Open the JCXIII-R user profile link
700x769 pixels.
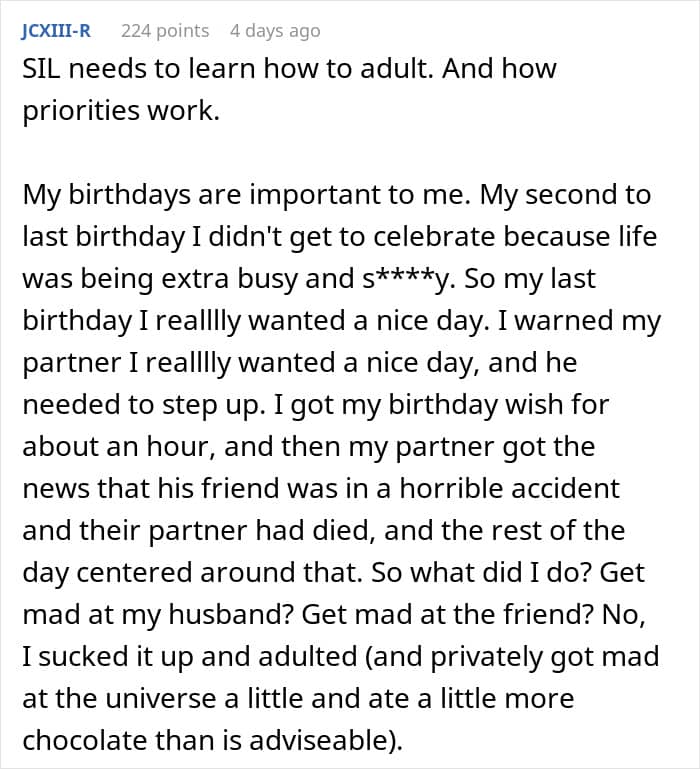tap(56, 31)
